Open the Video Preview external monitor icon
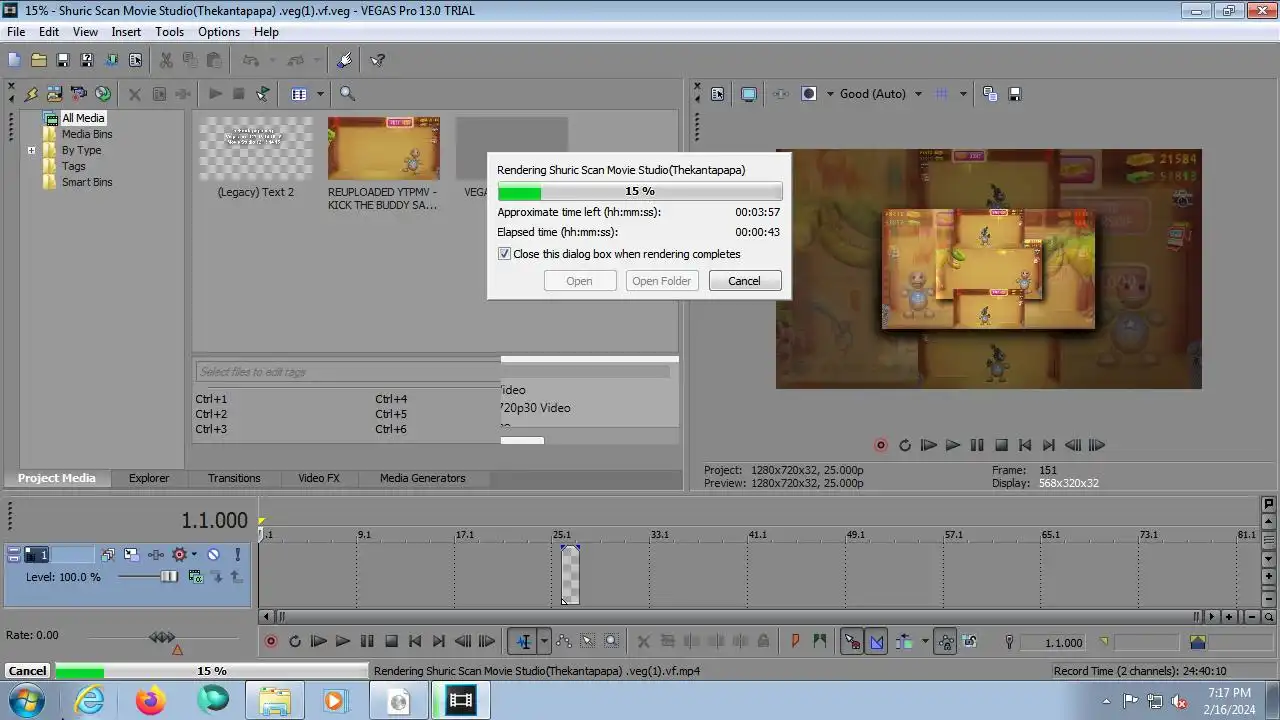The width and height of the screenshot is (1280, 720). pyautogui.click(x=749, y=94)
